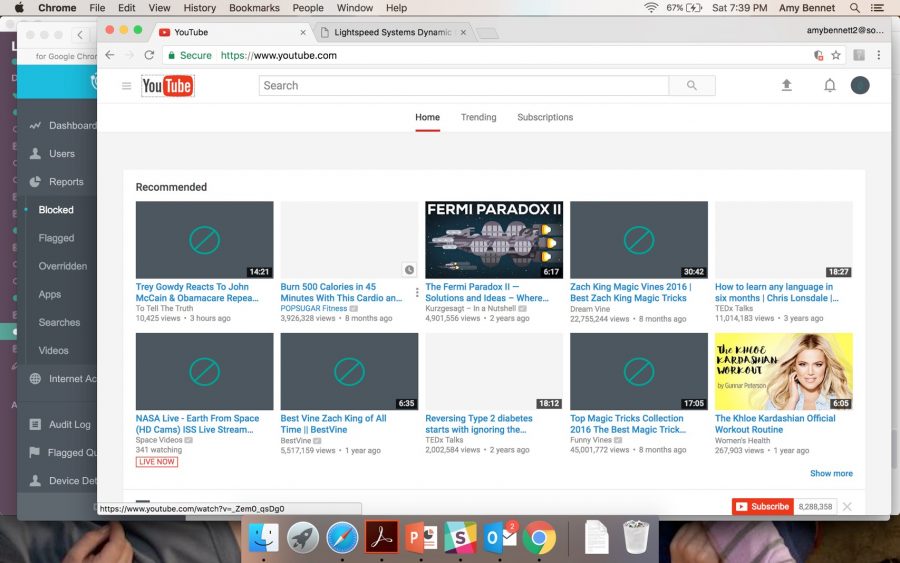The height and width of the screenshot is (563, 900).
Task: Click the Spotlight search icon in menu bar
Action: (855, 8)
